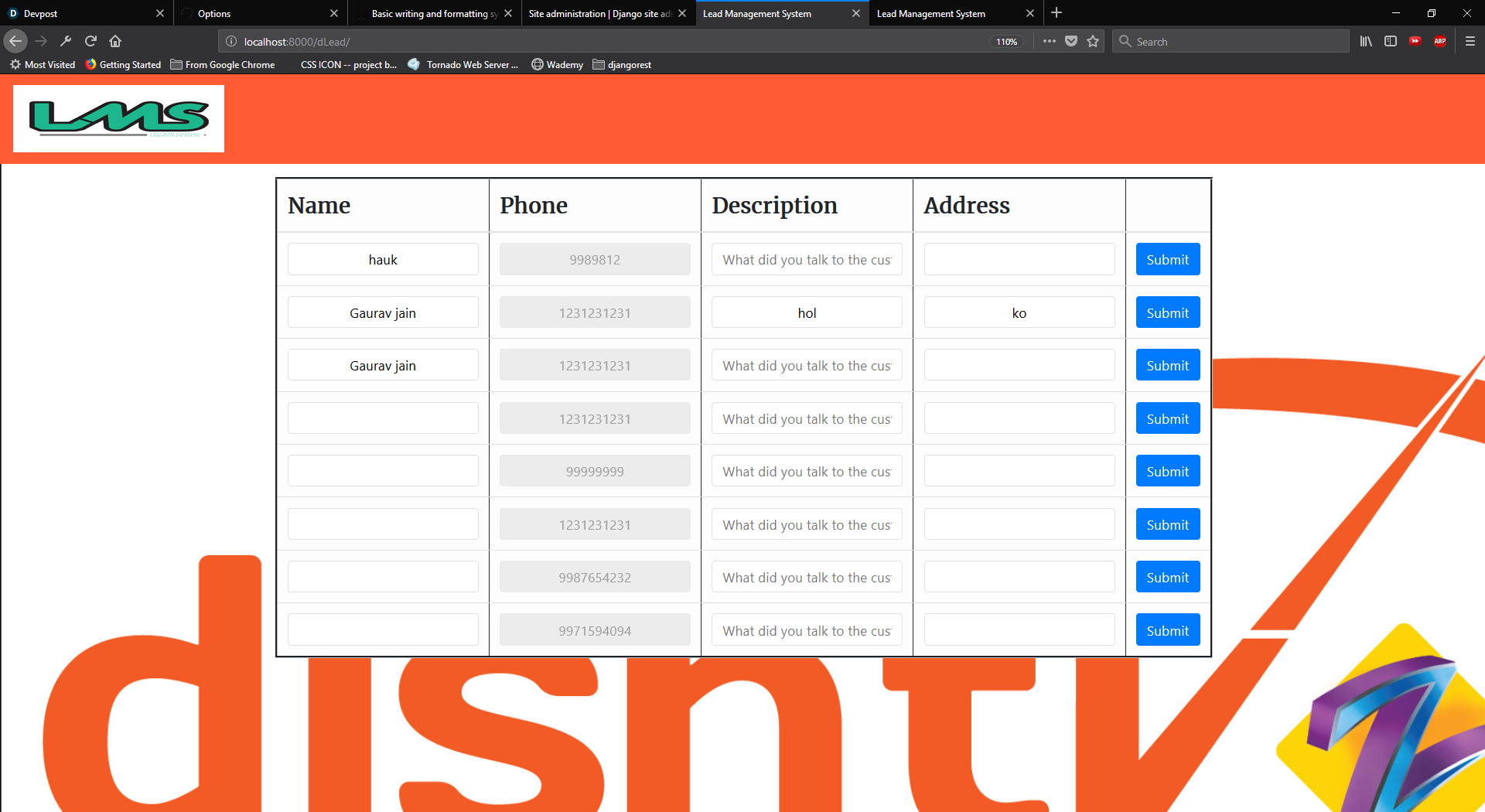
Task: Open the Library panel
Action: 1366,41
